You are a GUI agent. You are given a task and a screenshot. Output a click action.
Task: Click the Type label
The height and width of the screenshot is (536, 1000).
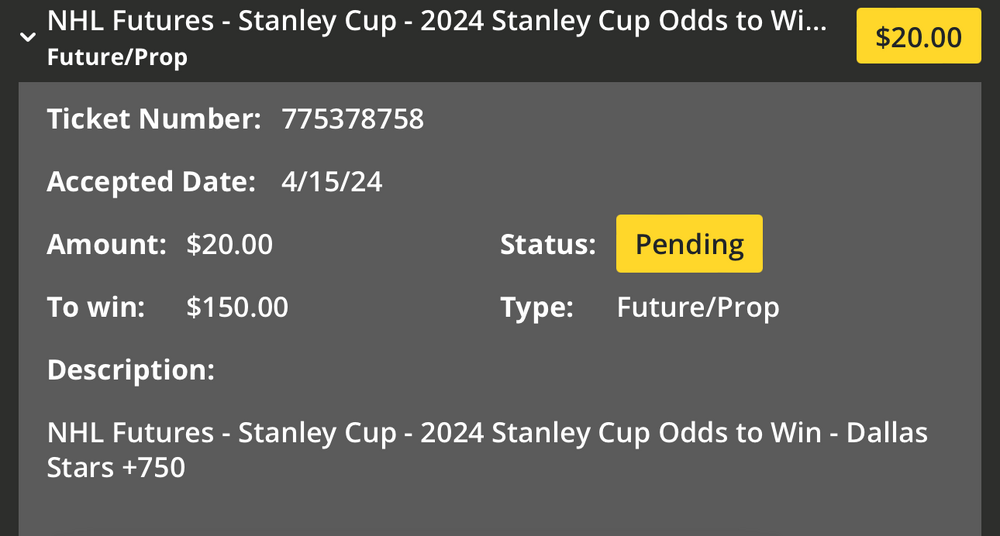pyautogui.click(x=537, y=307)
